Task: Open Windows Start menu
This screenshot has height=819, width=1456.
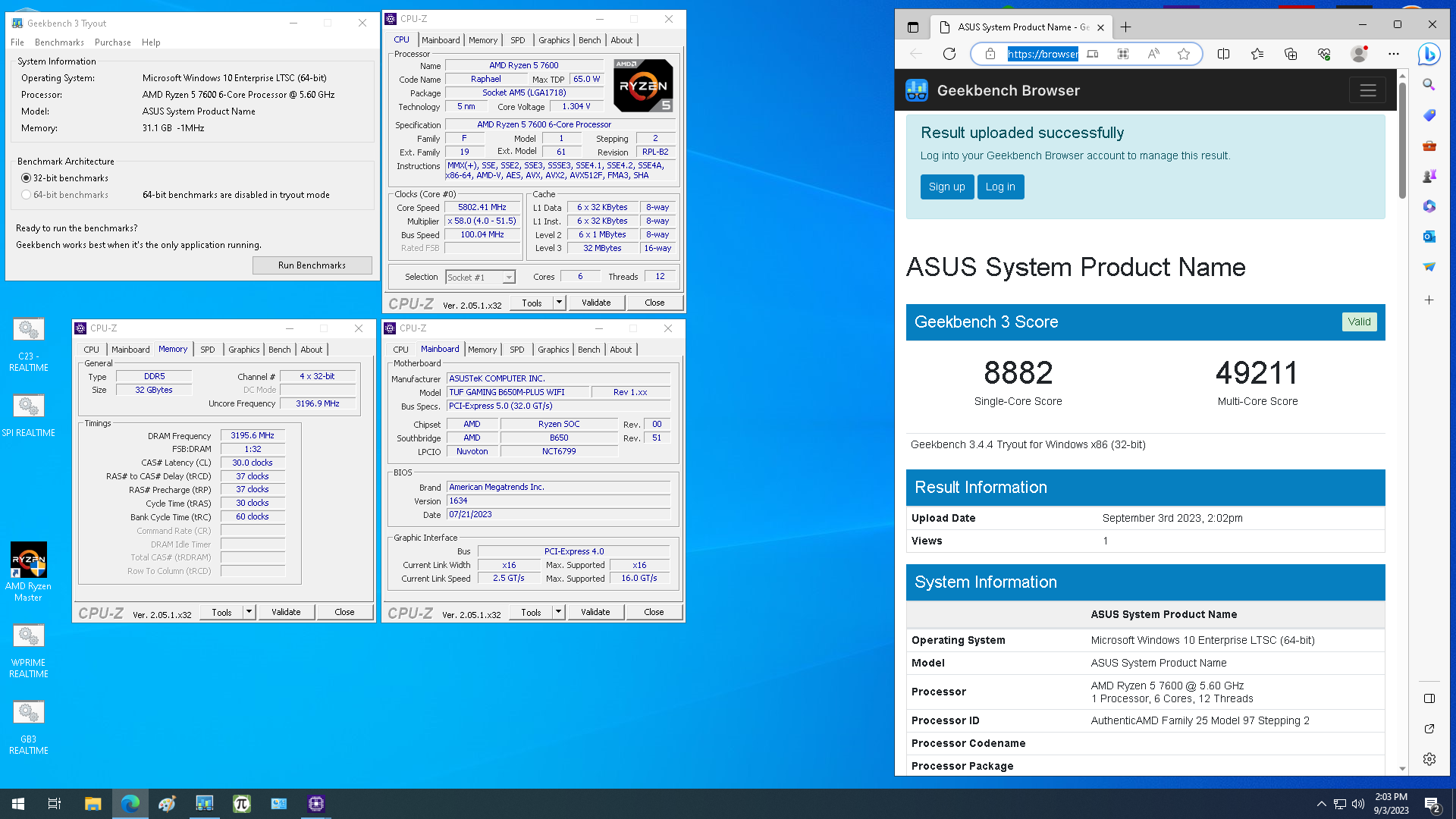Action: pyautogui.click(x=18, y=804)
